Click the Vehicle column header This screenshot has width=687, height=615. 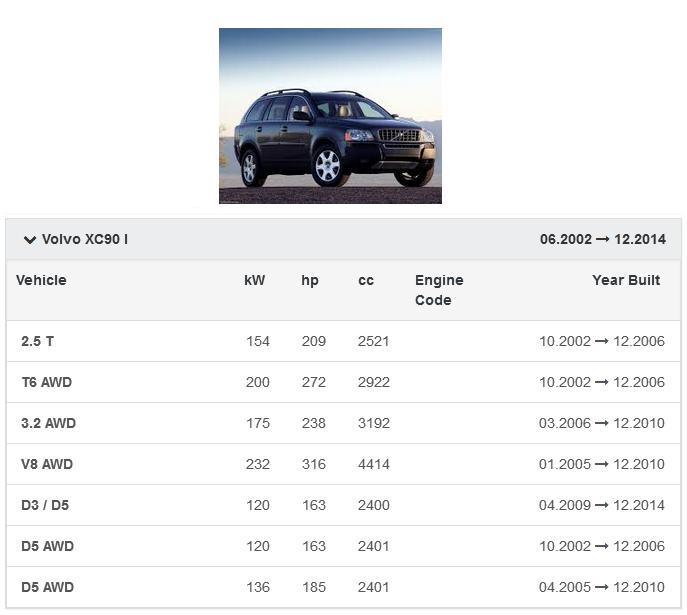pos(41,280)
